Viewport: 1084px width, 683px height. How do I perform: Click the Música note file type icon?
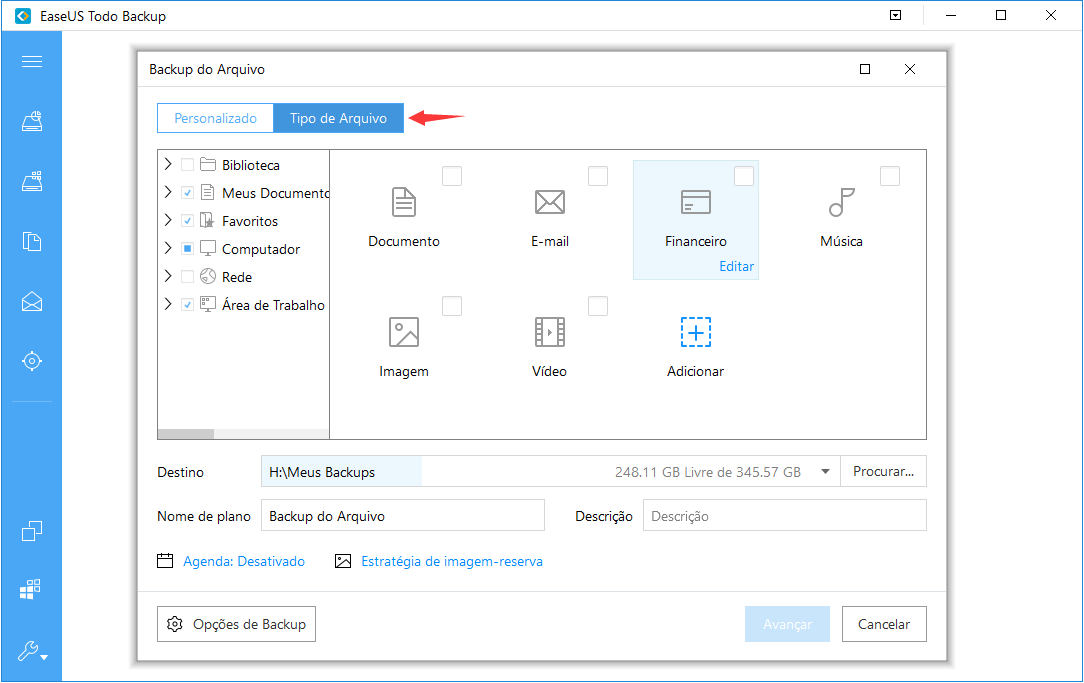(x=841, y=202)
